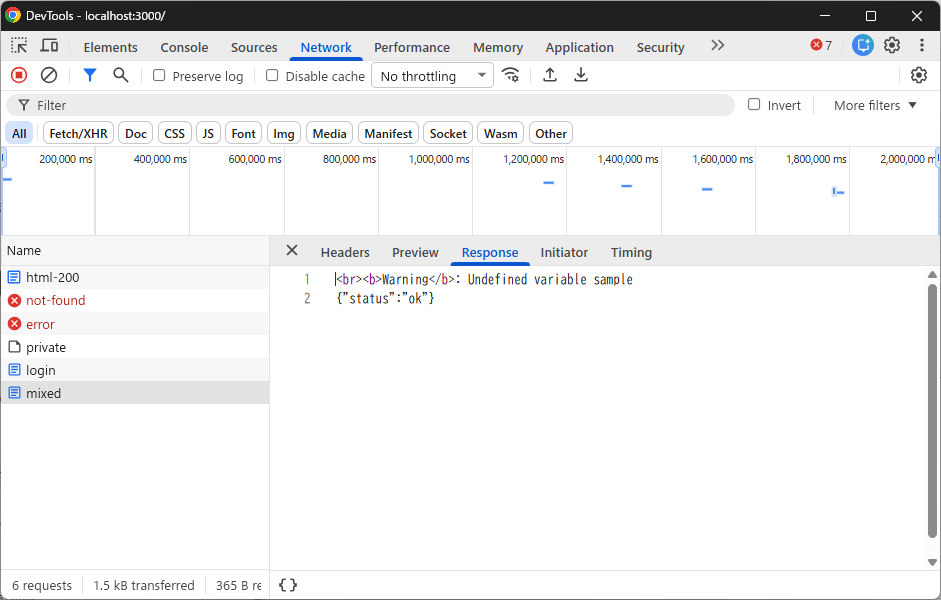Viewport: 941px width, 600px height.
Task: Open the Headers tab
Action: click(345, 253)
